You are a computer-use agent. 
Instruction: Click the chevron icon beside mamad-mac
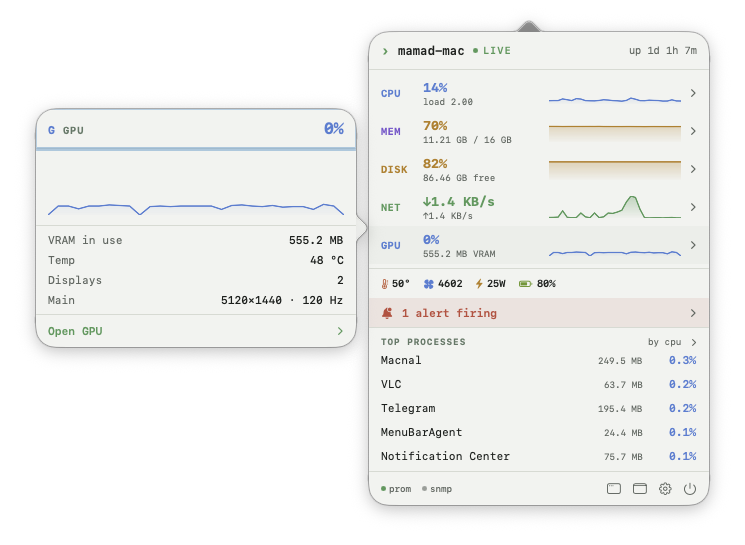[385, 51]
